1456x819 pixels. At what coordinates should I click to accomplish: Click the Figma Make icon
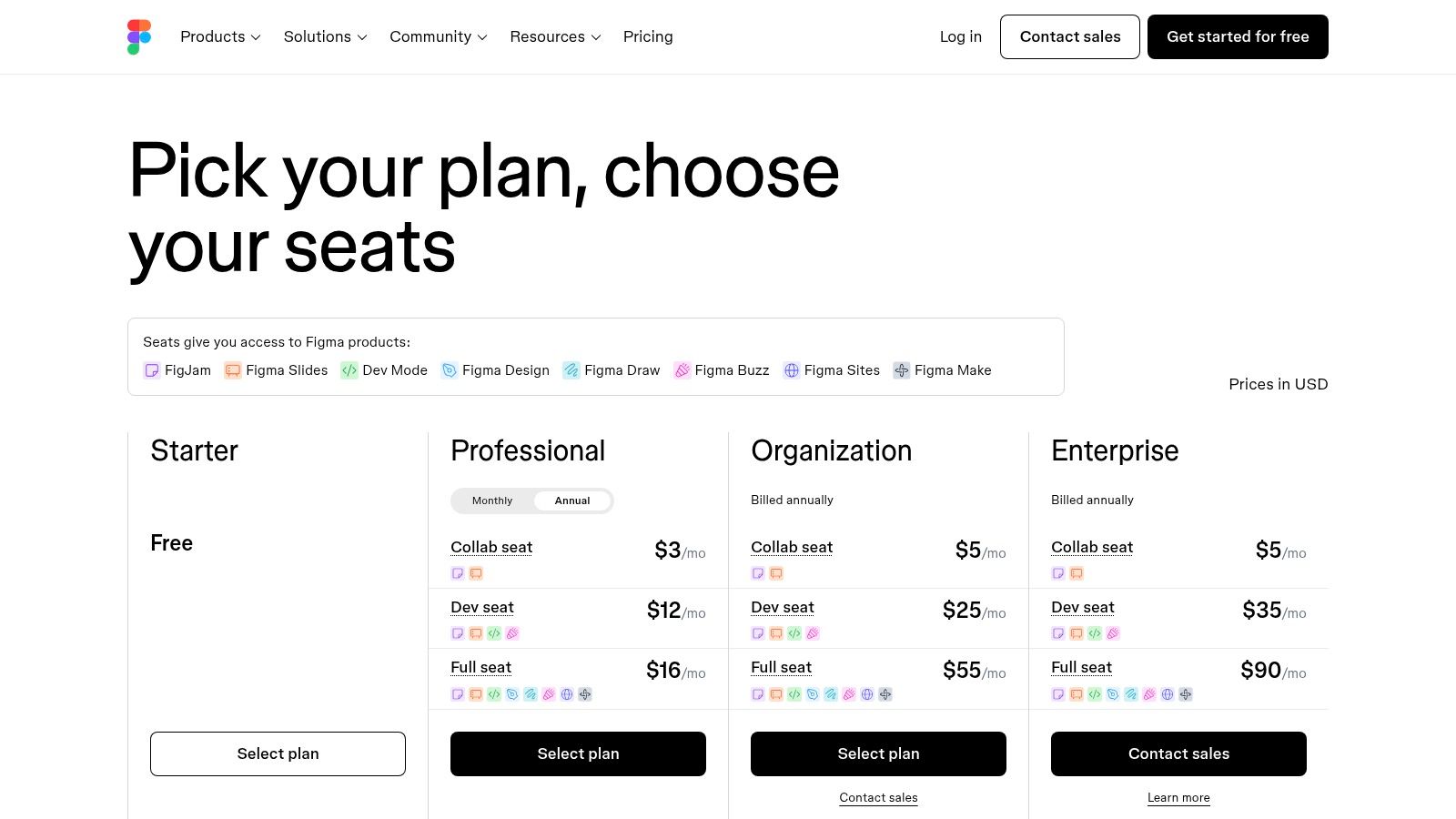pyautogui.click(x=901, y=370)
